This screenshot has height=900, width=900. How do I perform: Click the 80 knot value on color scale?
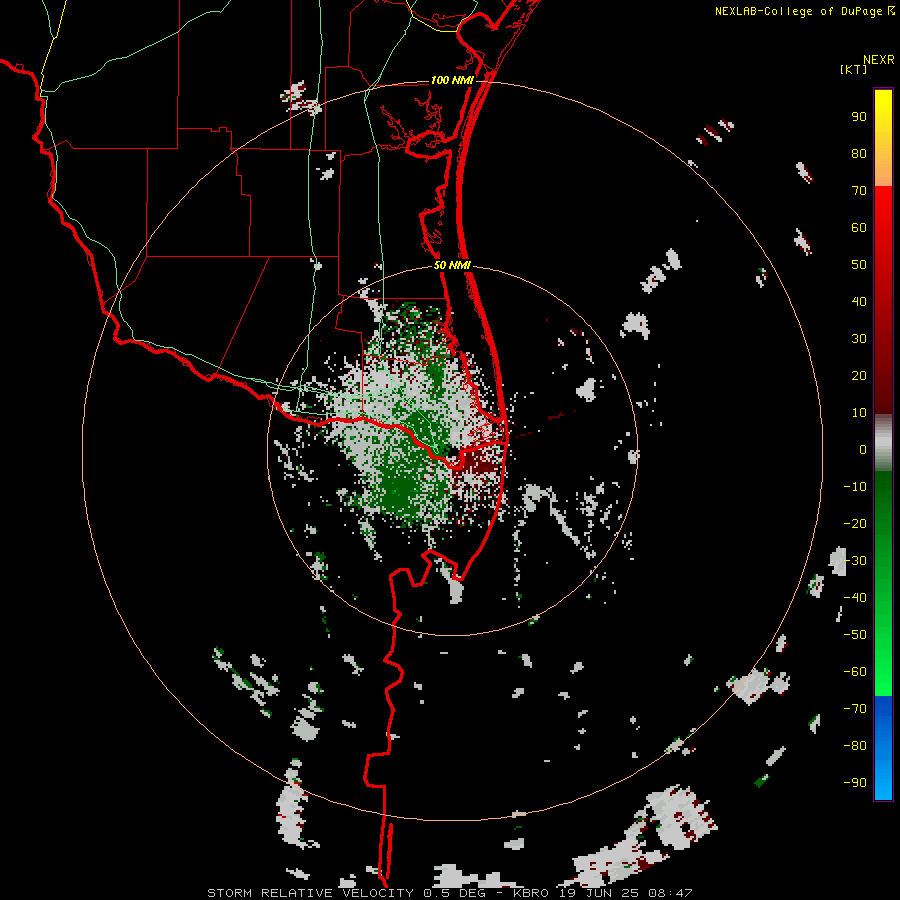tap(859, 154)
